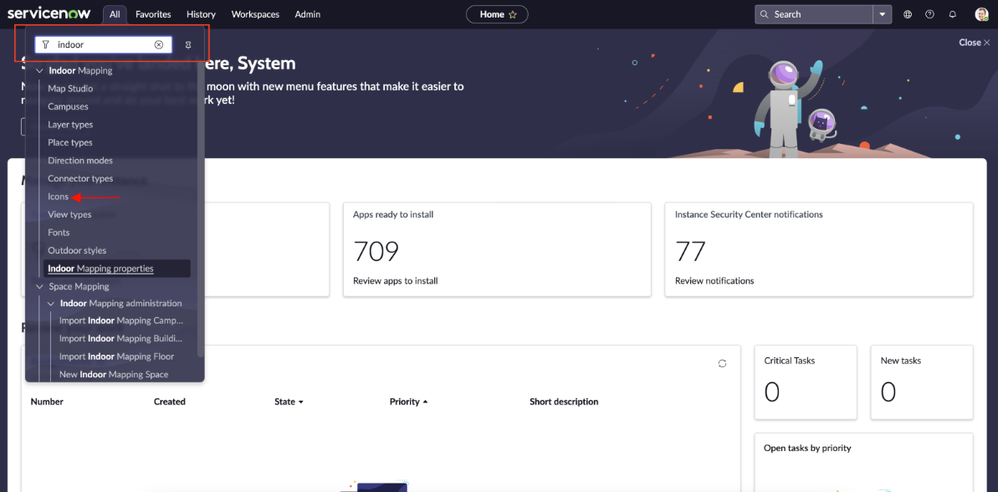
Task: Click the filter funnel icon
Action: 46,45
